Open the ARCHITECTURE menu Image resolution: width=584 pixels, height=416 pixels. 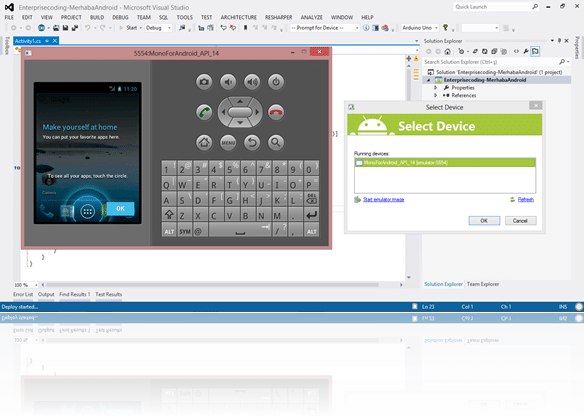[x=238, y=18]
